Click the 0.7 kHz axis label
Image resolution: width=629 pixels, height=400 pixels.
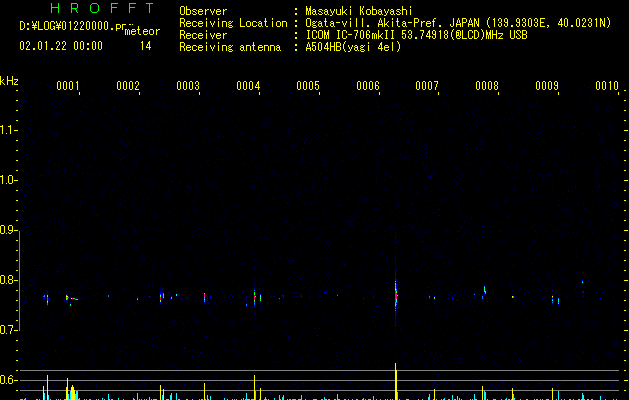tap(8, 330)
